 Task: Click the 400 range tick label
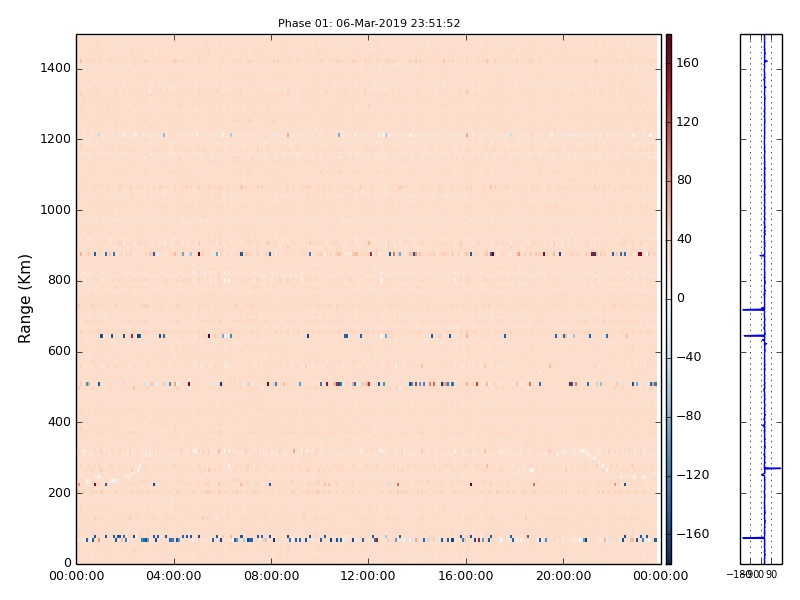pyautogui.click(x=59, y=422)
